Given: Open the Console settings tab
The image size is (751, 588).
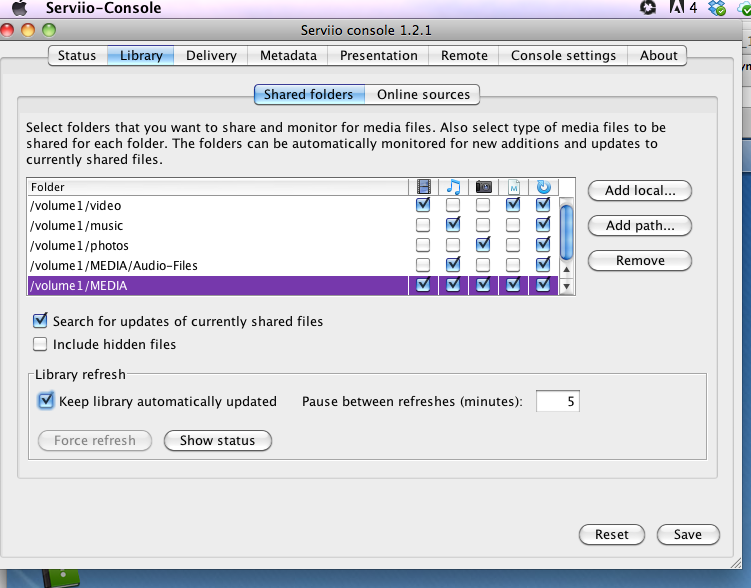Looking at the screenshot, I should pyautogui.click(x=563, y=56).
